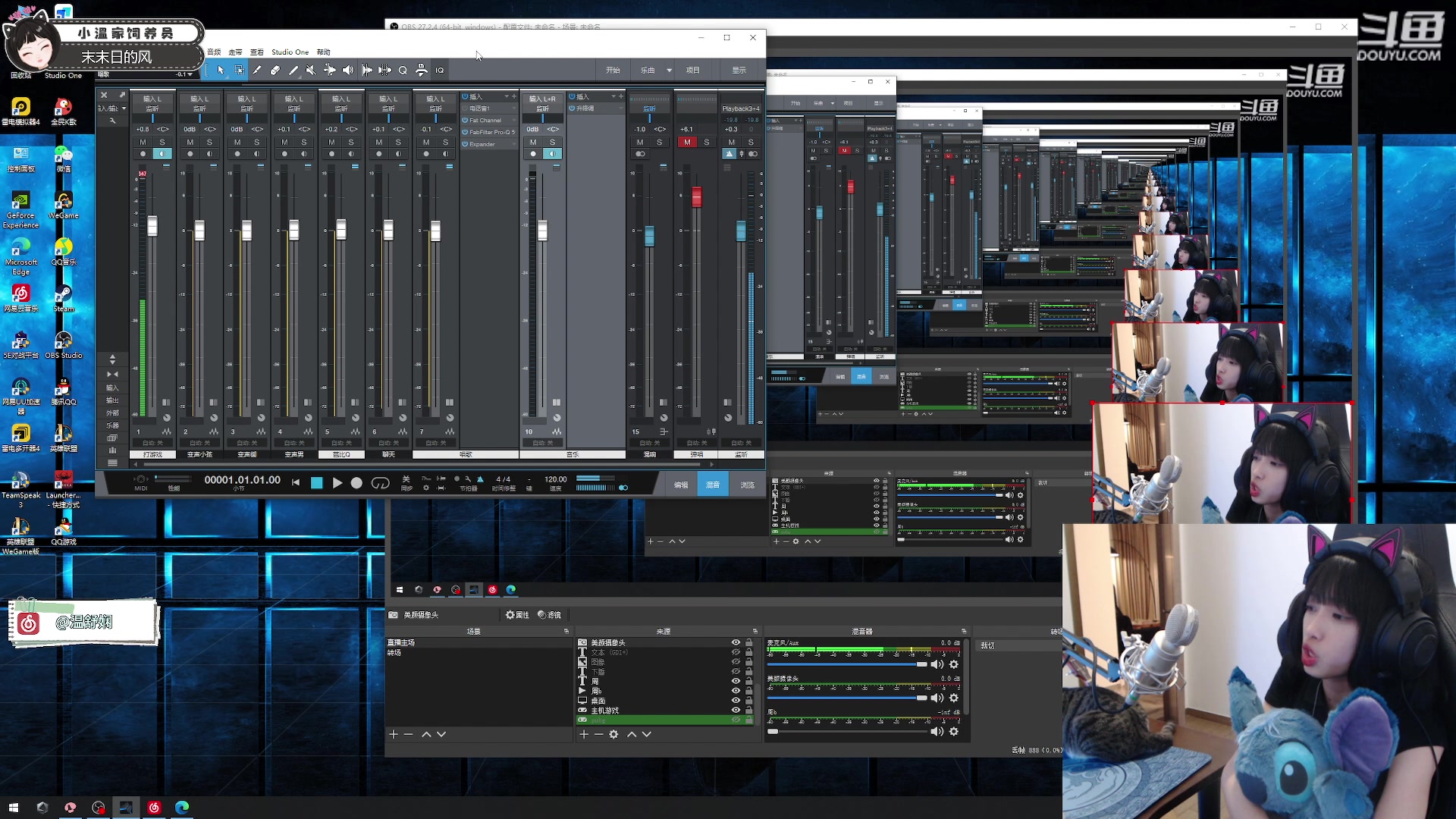Click the 开始 start page button
This screenshot has width=1456, height=819.
coord(613,71)
